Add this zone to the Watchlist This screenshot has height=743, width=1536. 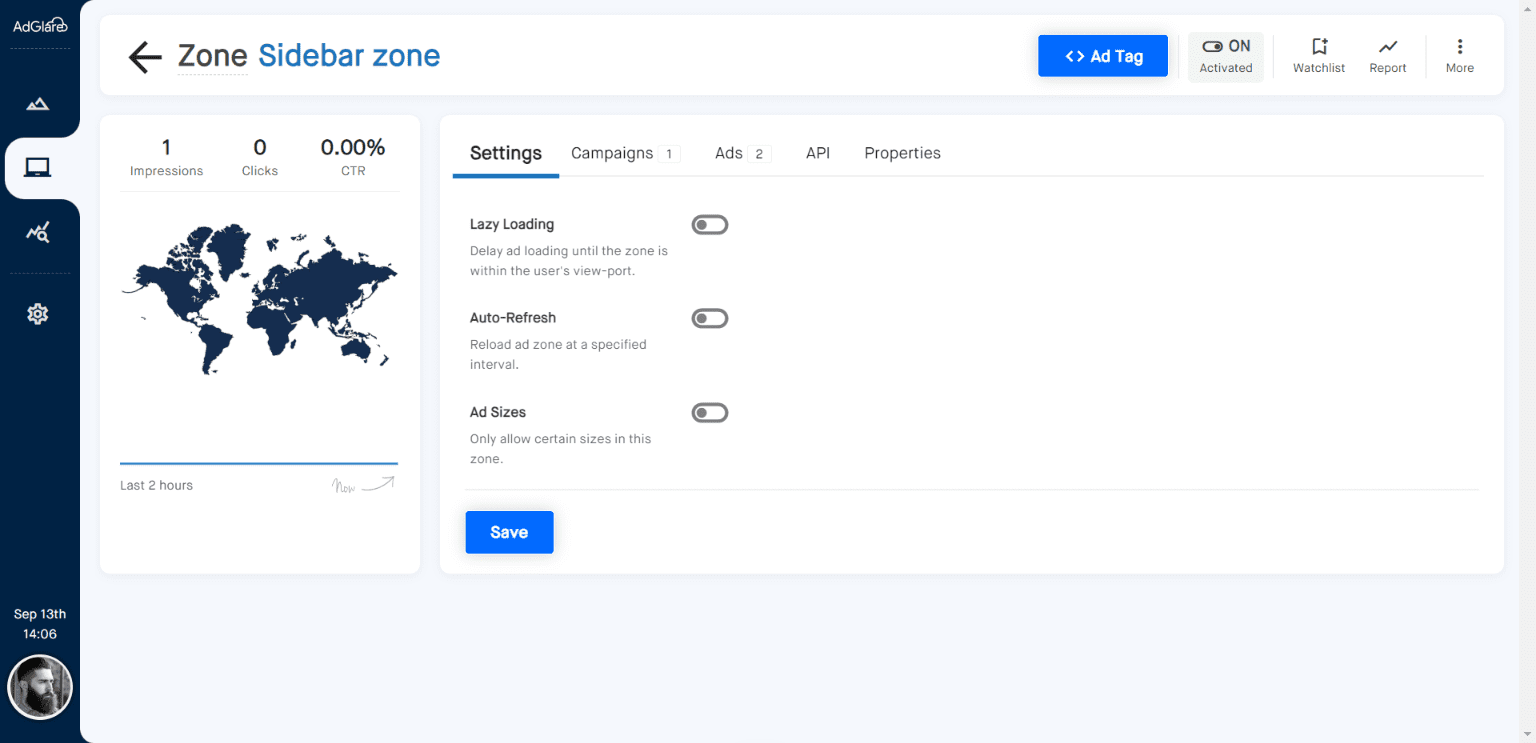(1318, 54)
